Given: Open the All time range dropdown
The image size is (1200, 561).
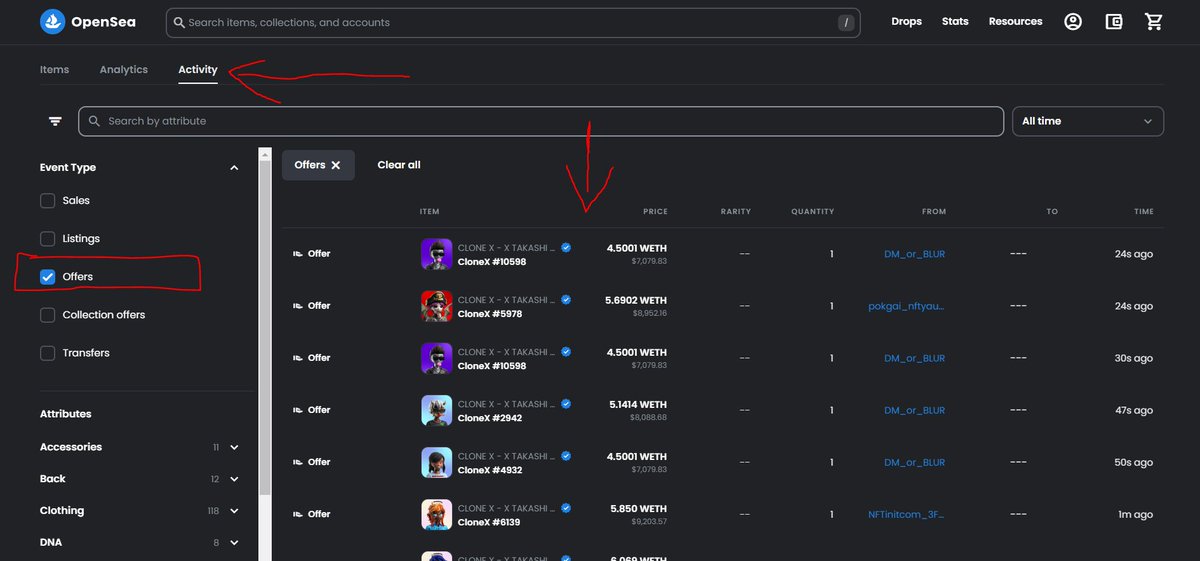Looking at the screenshot, I should click(x=1088, y=121).
